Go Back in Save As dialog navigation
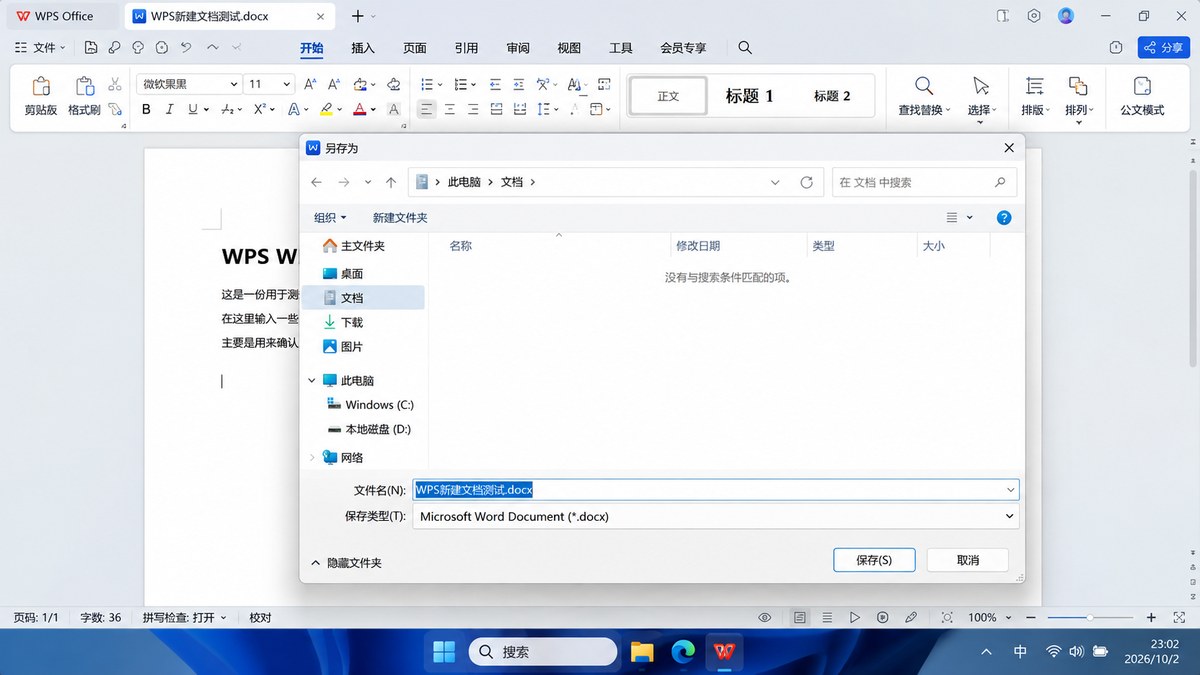This screenshot has height=675, width=1200. click(316, 182)
